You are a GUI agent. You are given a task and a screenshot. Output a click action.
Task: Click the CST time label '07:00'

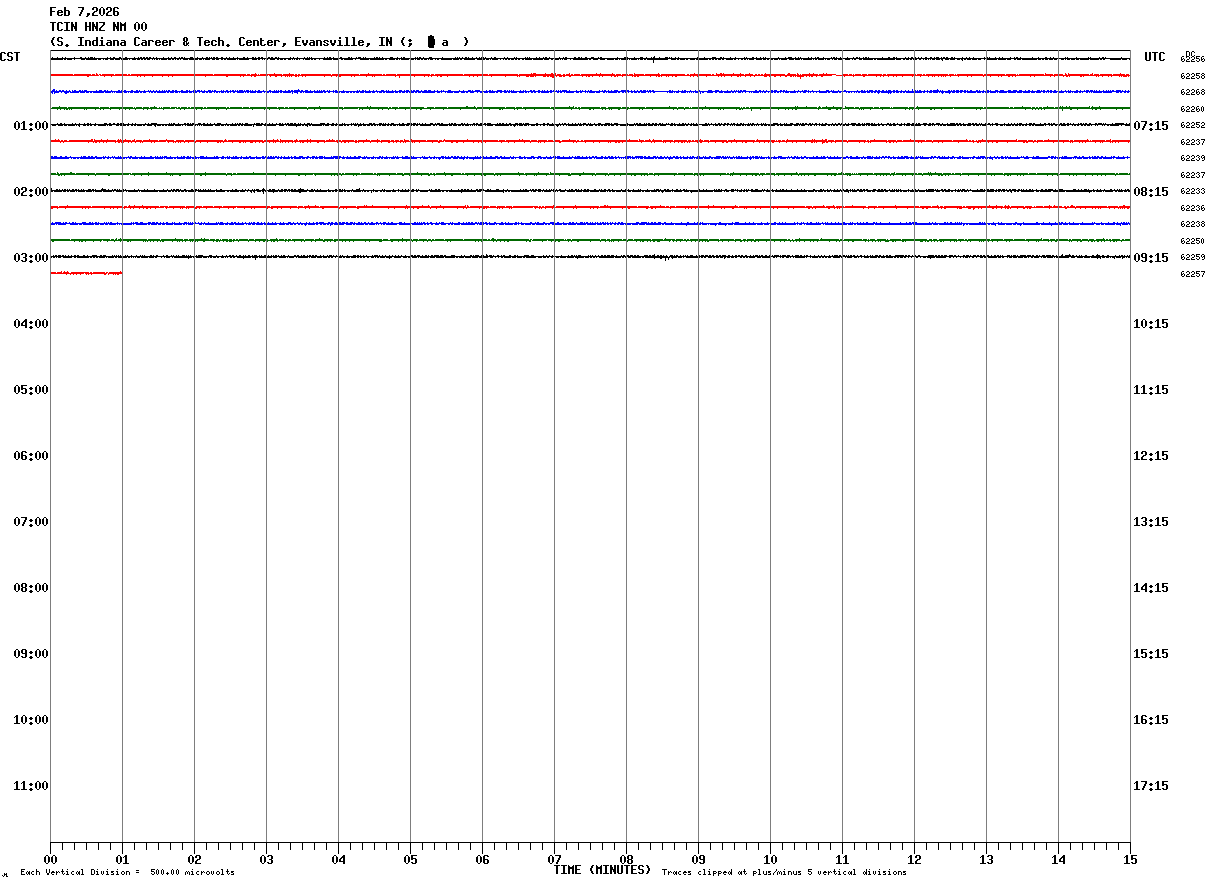pos(31,522)
